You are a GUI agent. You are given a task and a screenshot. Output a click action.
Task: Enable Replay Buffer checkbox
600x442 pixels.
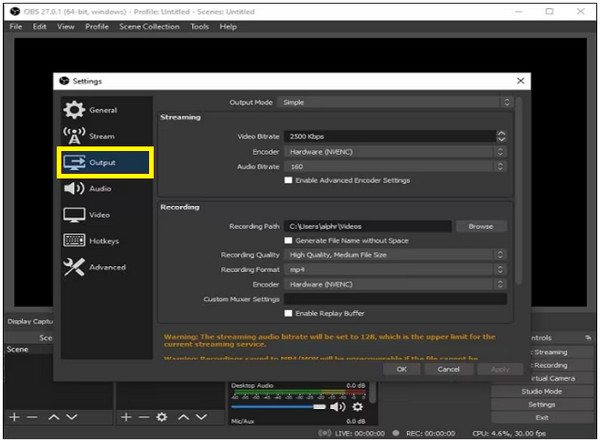pos(288,313)
